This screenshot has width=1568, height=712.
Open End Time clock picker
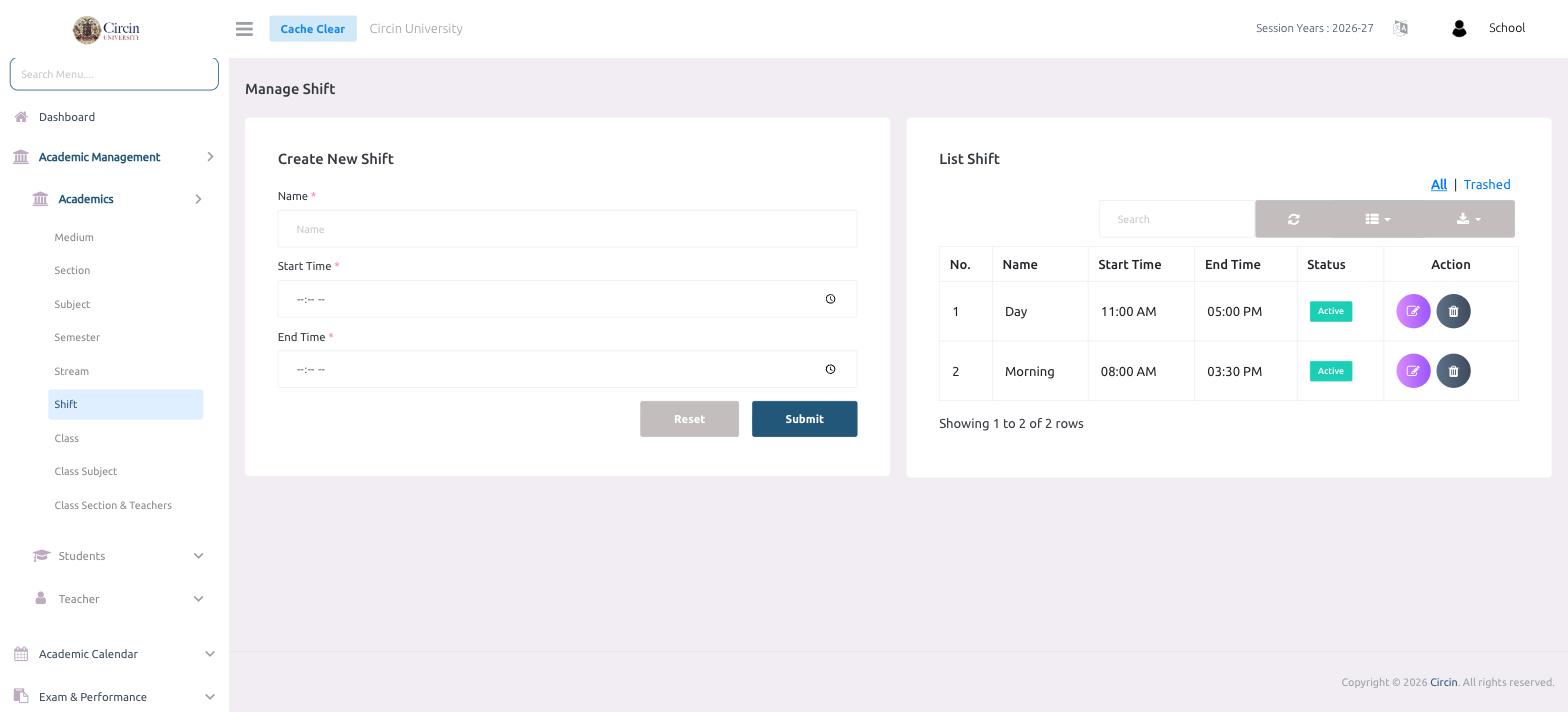(830, 369)
